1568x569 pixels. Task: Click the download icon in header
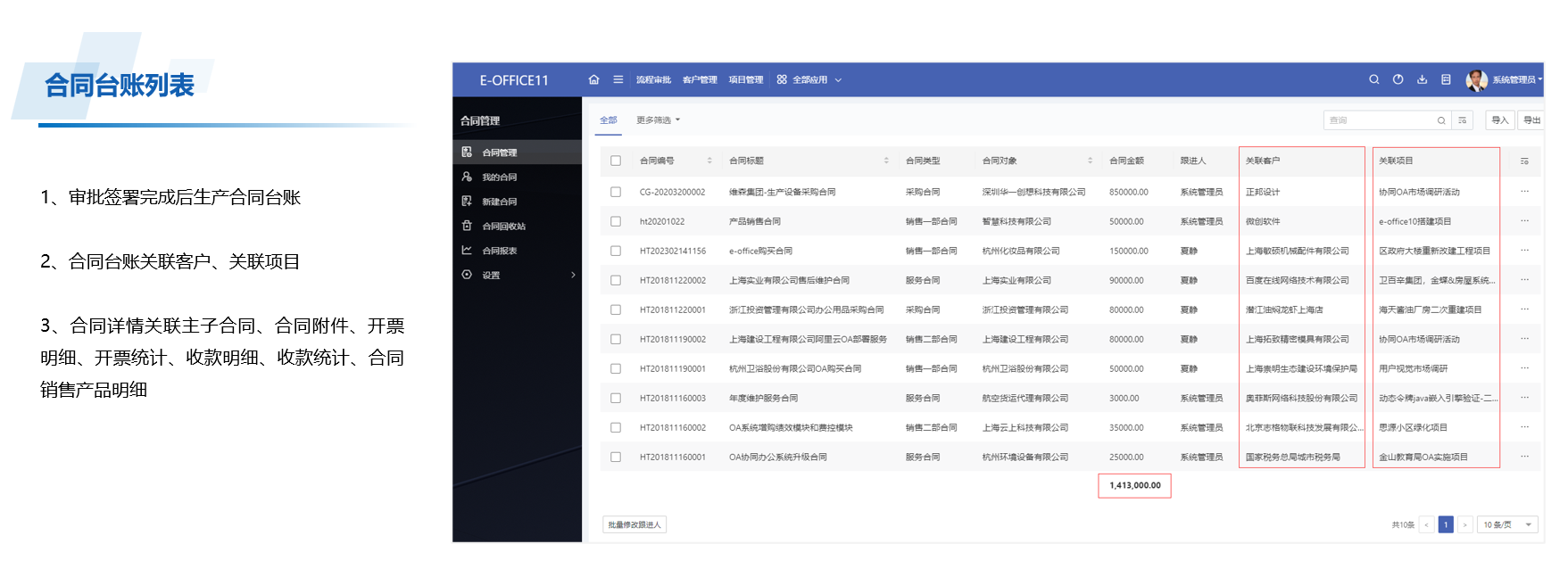(x=1423, y=79)
